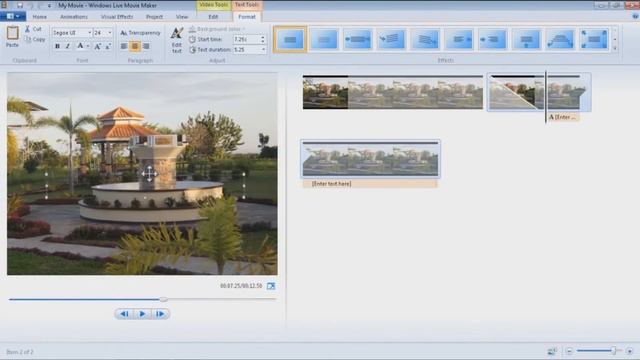Click the timeline zoom slider handle
This screenshot has height=360, width=640.
(x=613, y=351)
